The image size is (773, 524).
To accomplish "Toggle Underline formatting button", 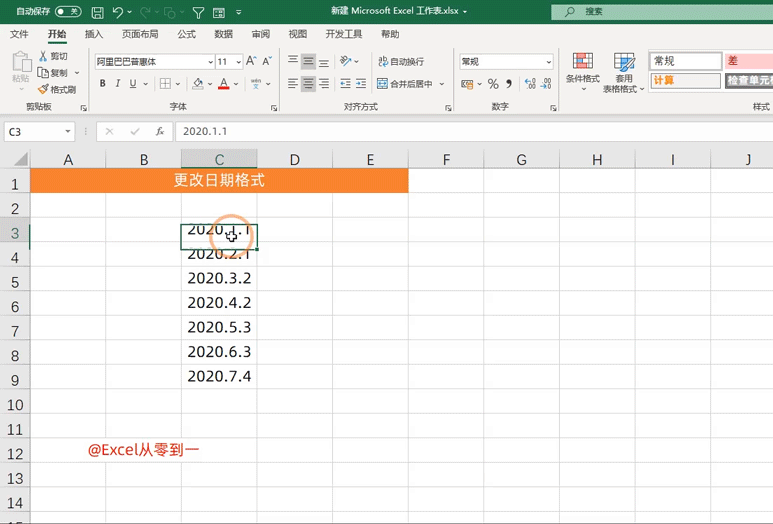I will 133,83.
